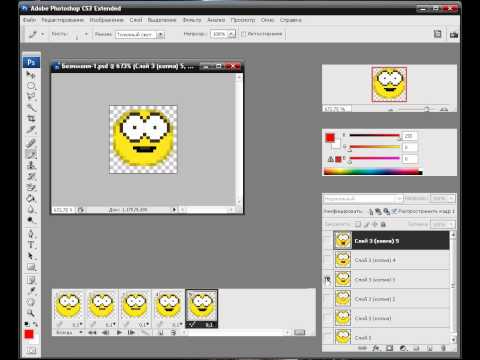Toggle visibility of layer Слой 3 (копия) 5

coord(328,240)
